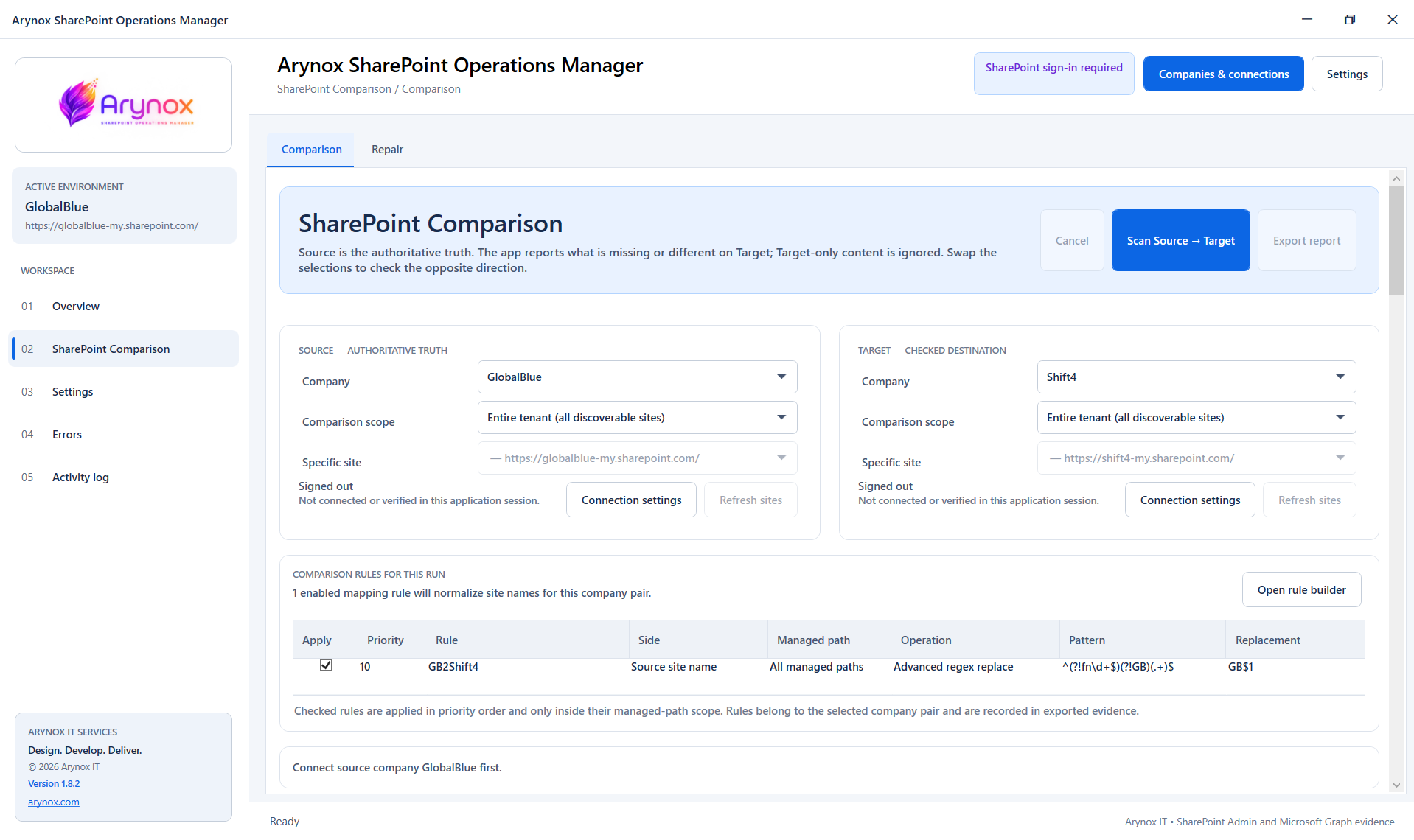Open Settings in the workspace sidebar
Viewport: 1414px width, 840px height.
pyautogui.click(x=124, y=392)
